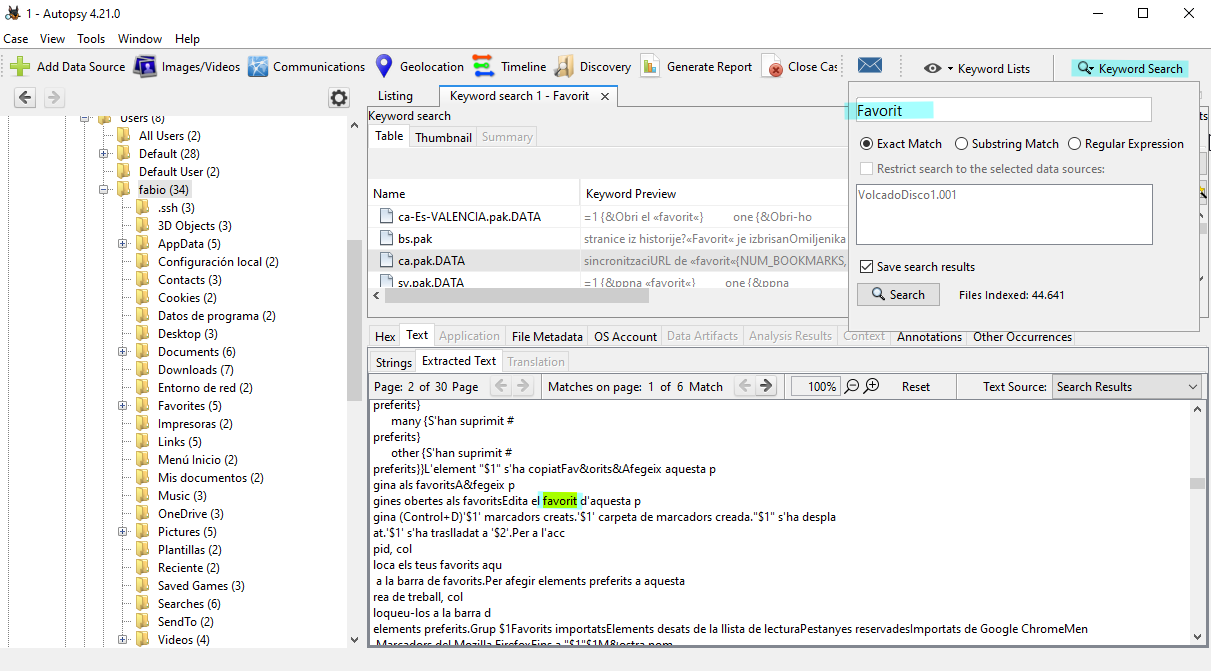The image size is (1211, 671).
Task: Click the Generate Report icon
Action: [x=650, y=67]
